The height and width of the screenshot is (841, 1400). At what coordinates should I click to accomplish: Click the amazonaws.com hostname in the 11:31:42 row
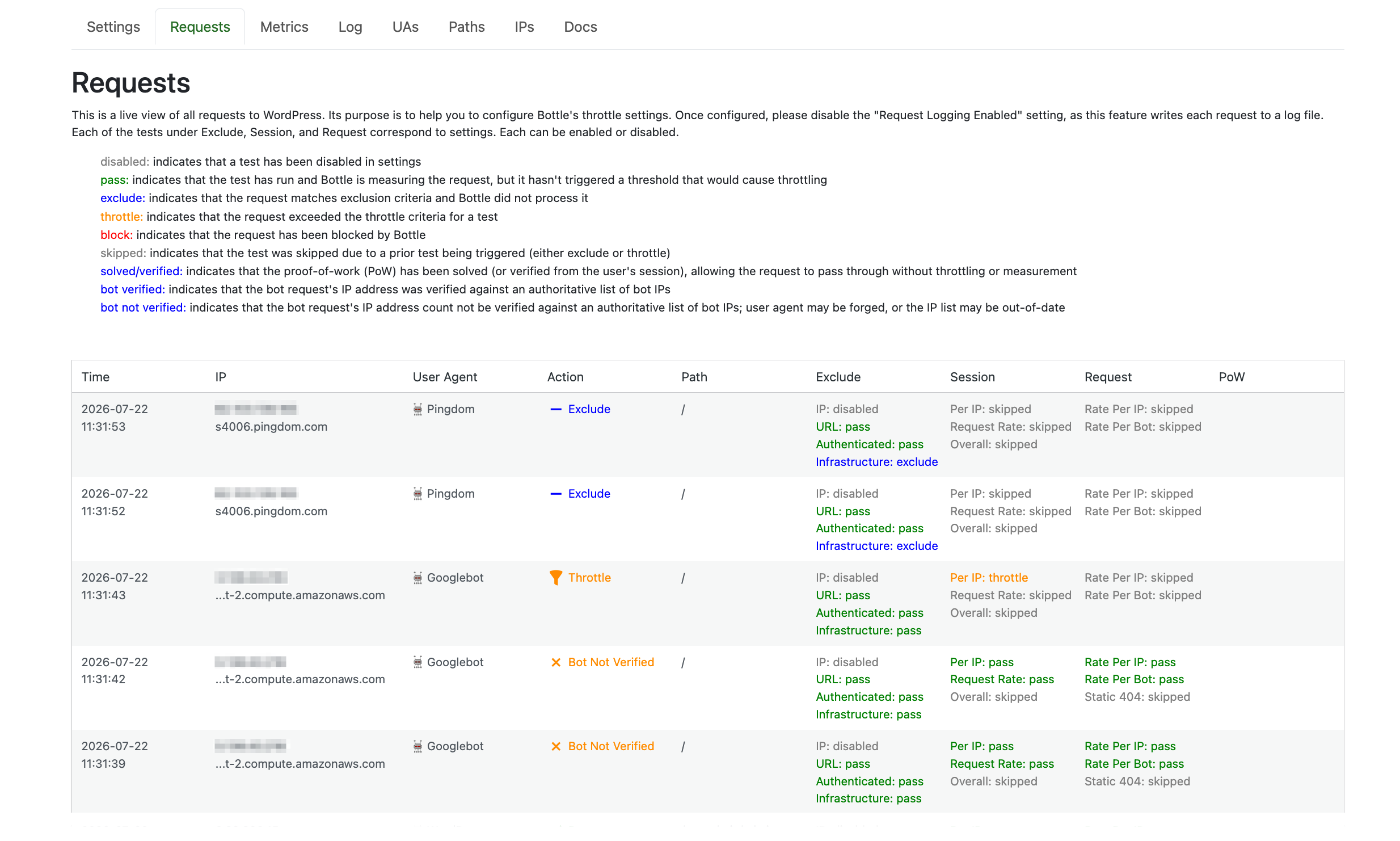[300, 679]
